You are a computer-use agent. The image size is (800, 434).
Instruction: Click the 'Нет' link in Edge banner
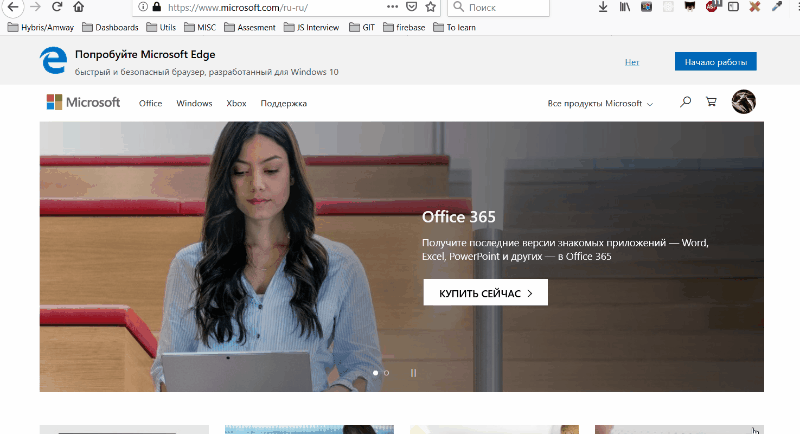(632, 62)
